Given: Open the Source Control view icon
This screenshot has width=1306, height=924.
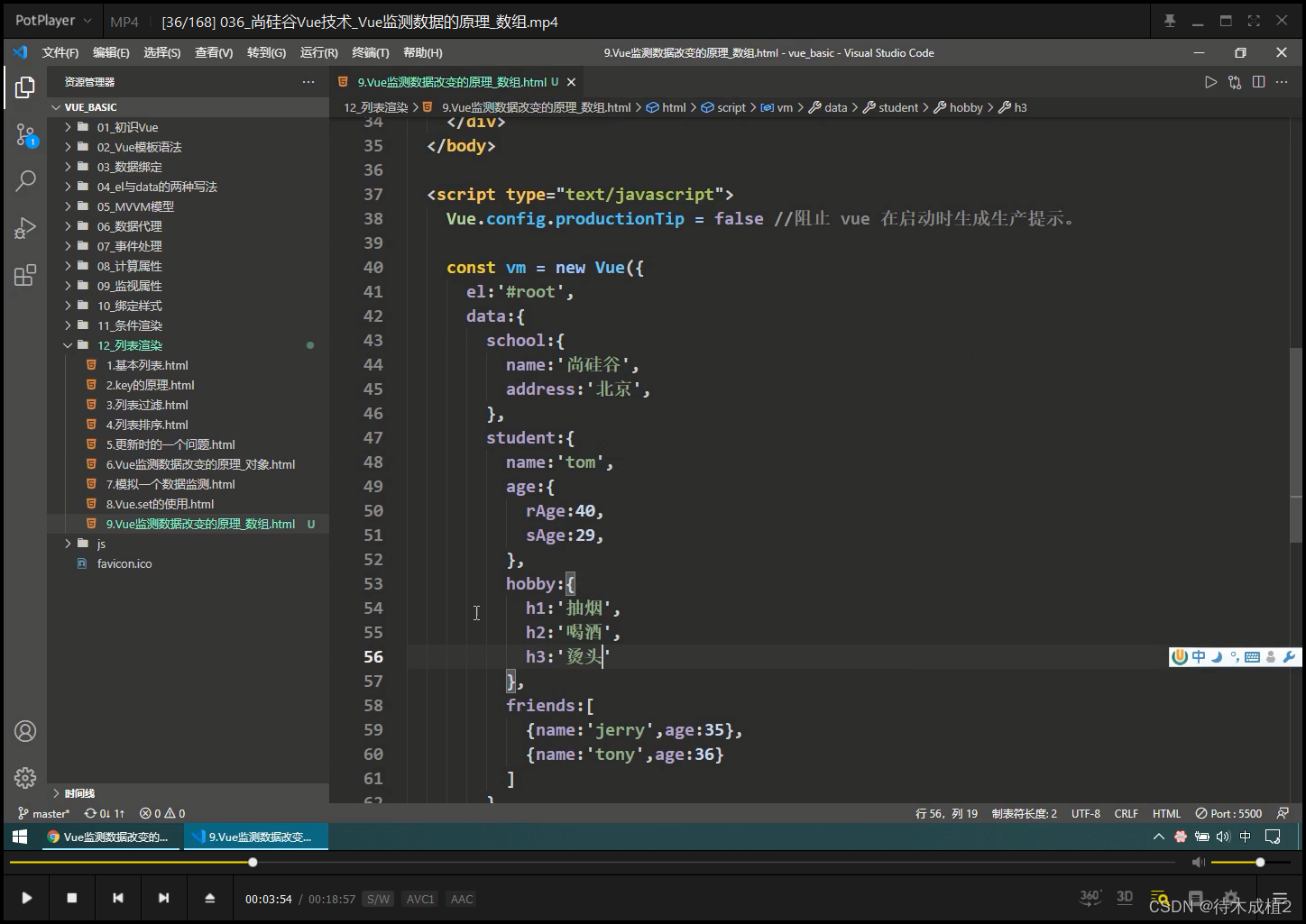Looking at the screenshot, I should click(x=25, y=135).
